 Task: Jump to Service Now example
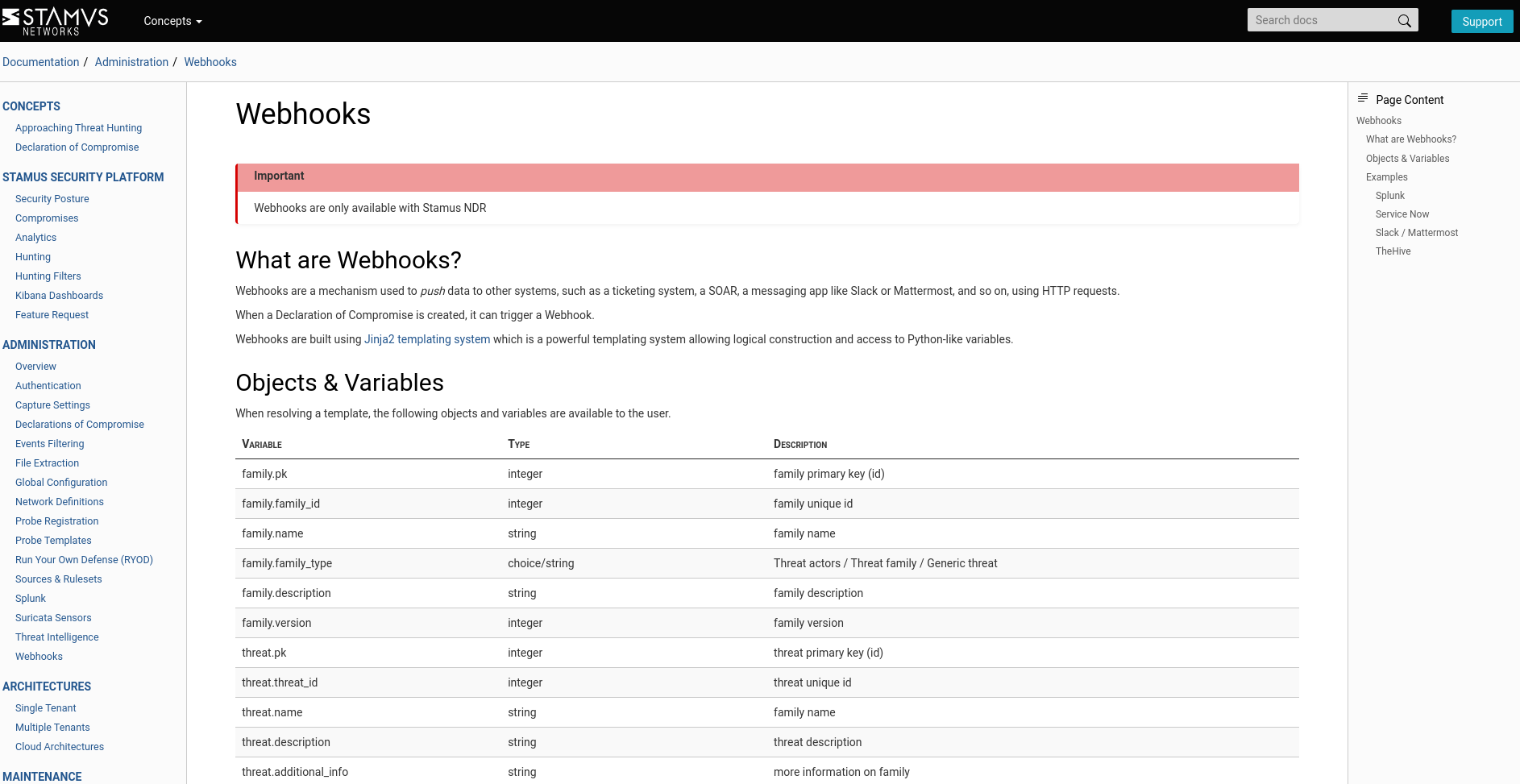click(x=1402, y=214)
